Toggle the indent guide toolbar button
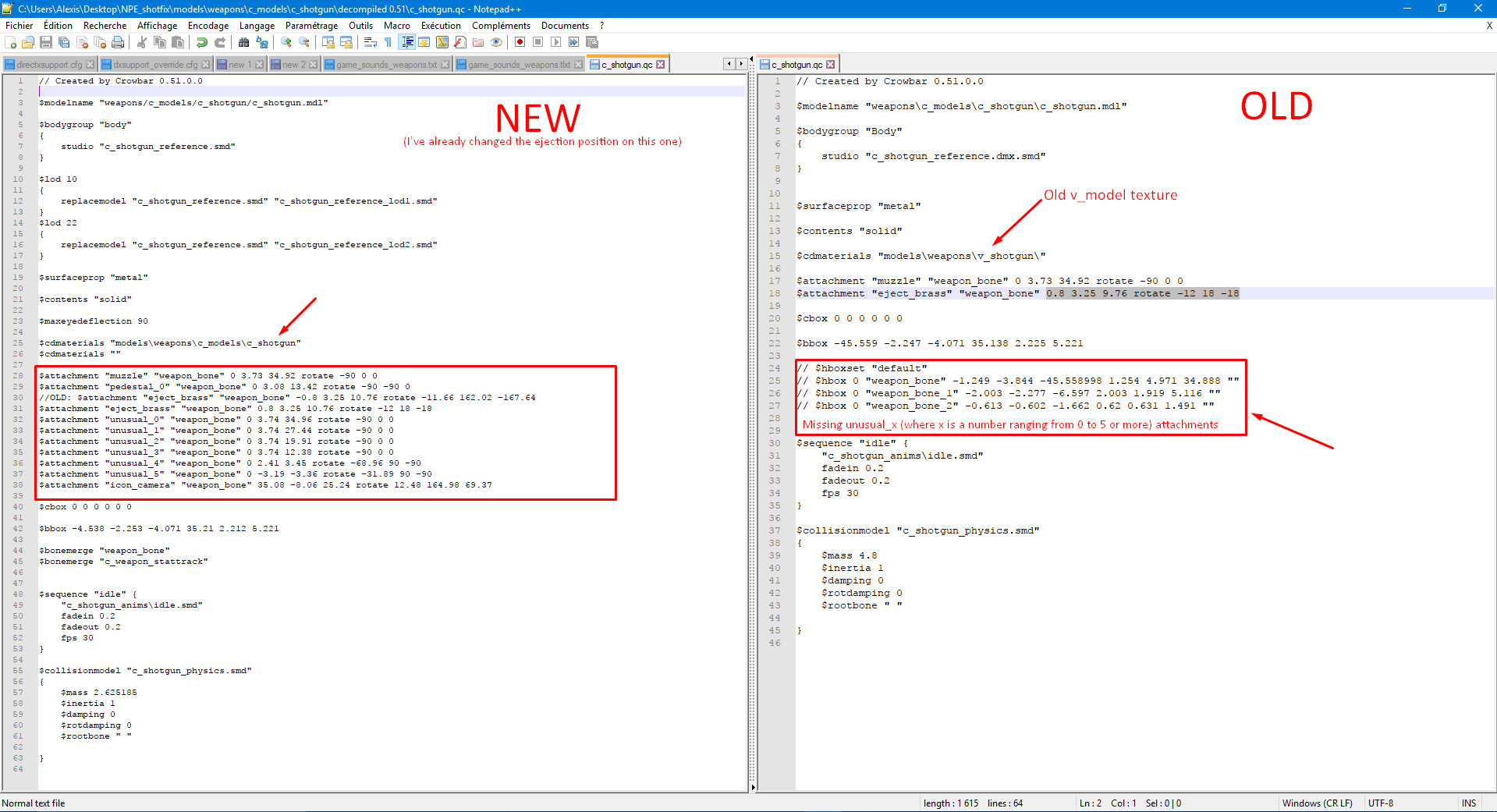The height and width of the screenshot is (812, 1497). pyautogui.click(x=406, y=42)
